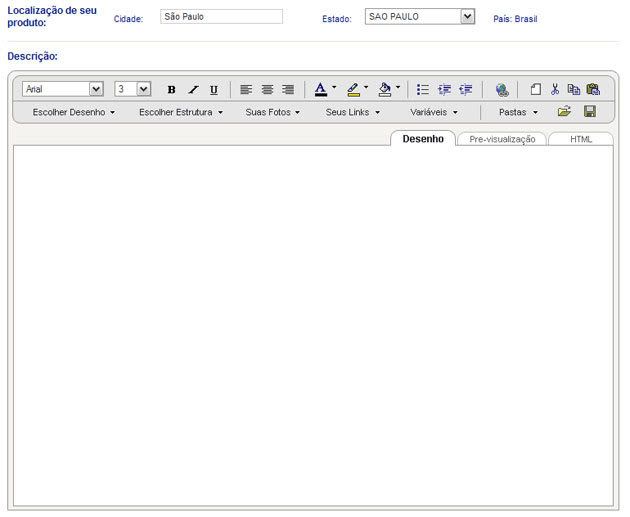Cut selection with the scissors icon
The image size is (630, 517).
pyautogui.click(x=555, y=89)
